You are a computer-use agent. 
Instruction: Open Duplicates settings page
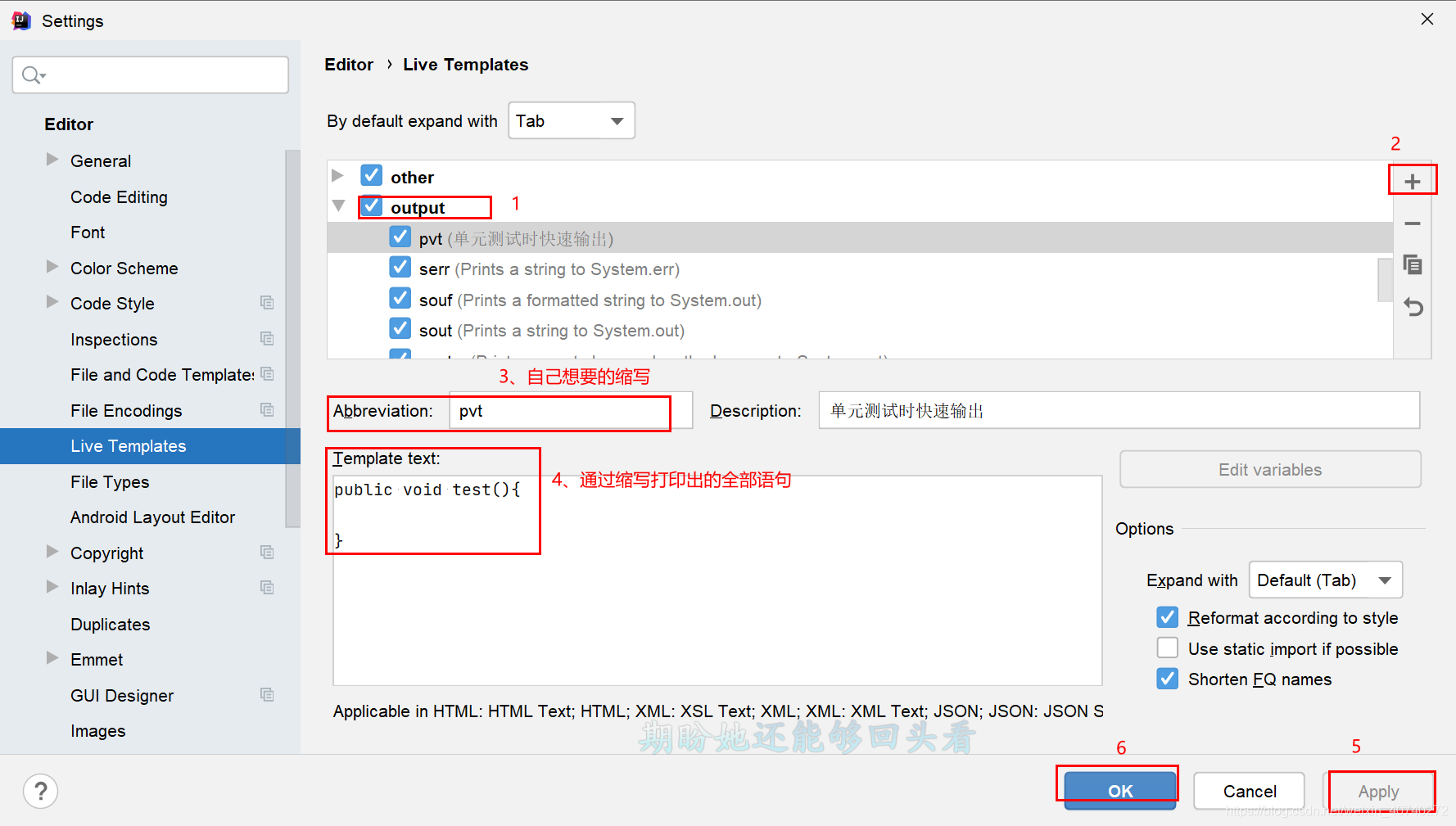[110, 625]
